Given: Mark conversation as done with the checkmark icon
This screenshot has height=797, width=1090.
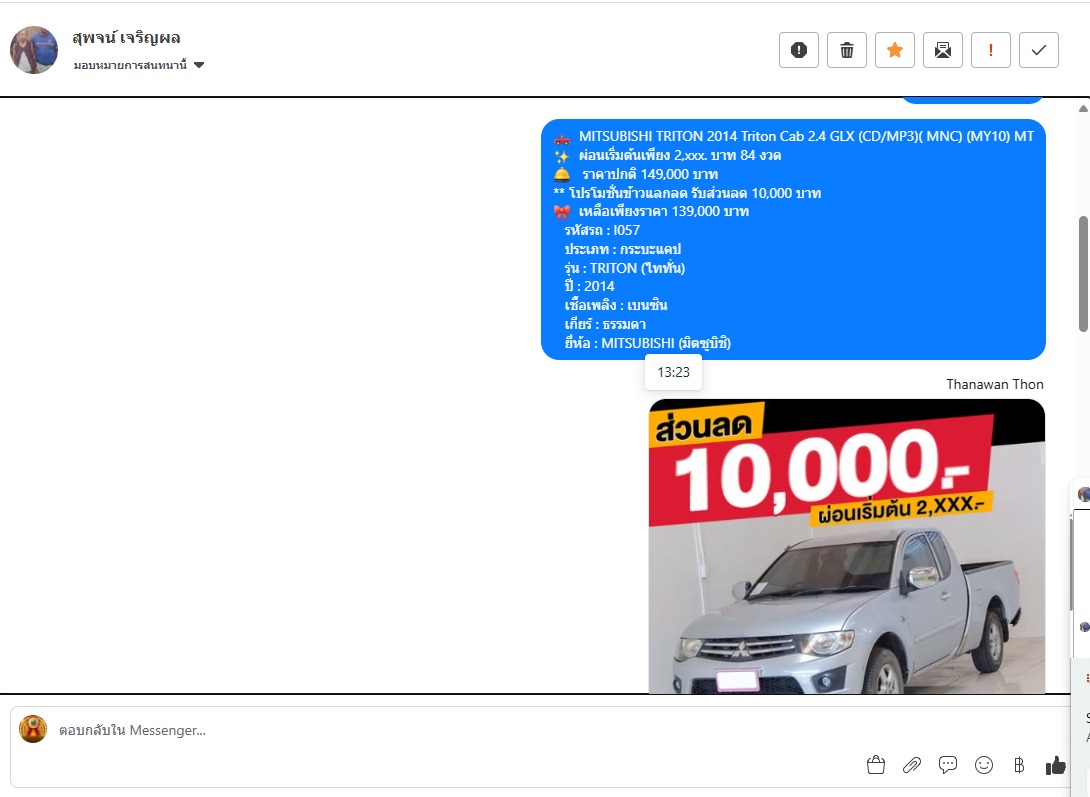Looking at the screenshot, I should [1039, 50].
